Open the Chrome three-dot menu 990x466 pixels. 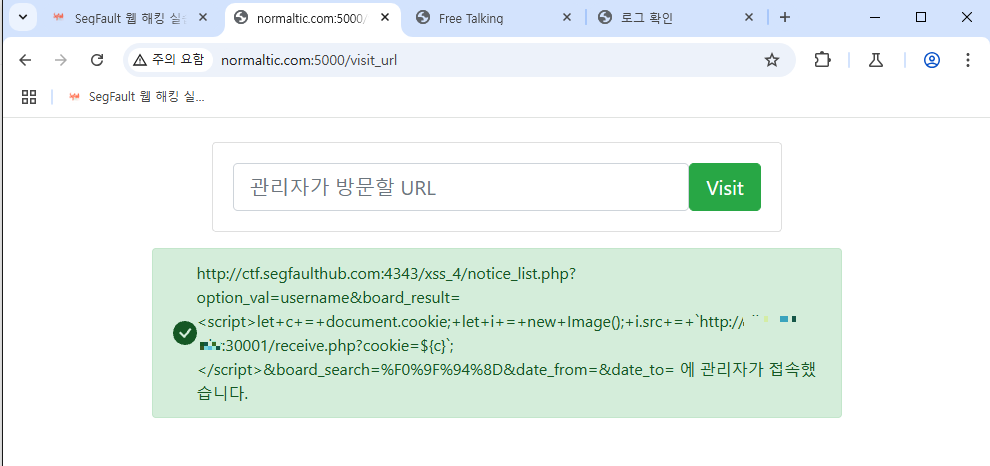968,60
